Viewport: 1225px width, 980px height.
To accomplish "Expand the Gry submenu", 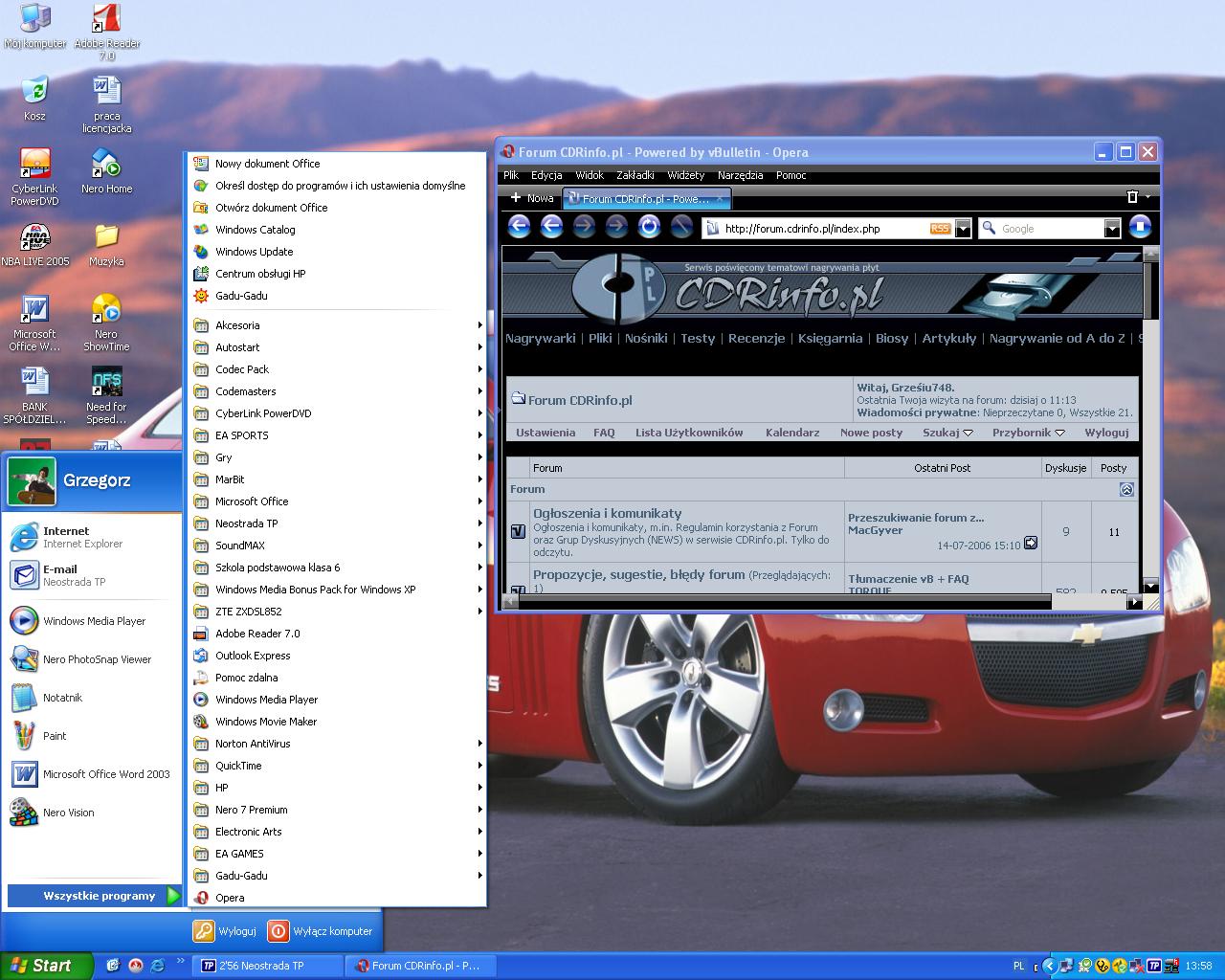I will point(337,457).
